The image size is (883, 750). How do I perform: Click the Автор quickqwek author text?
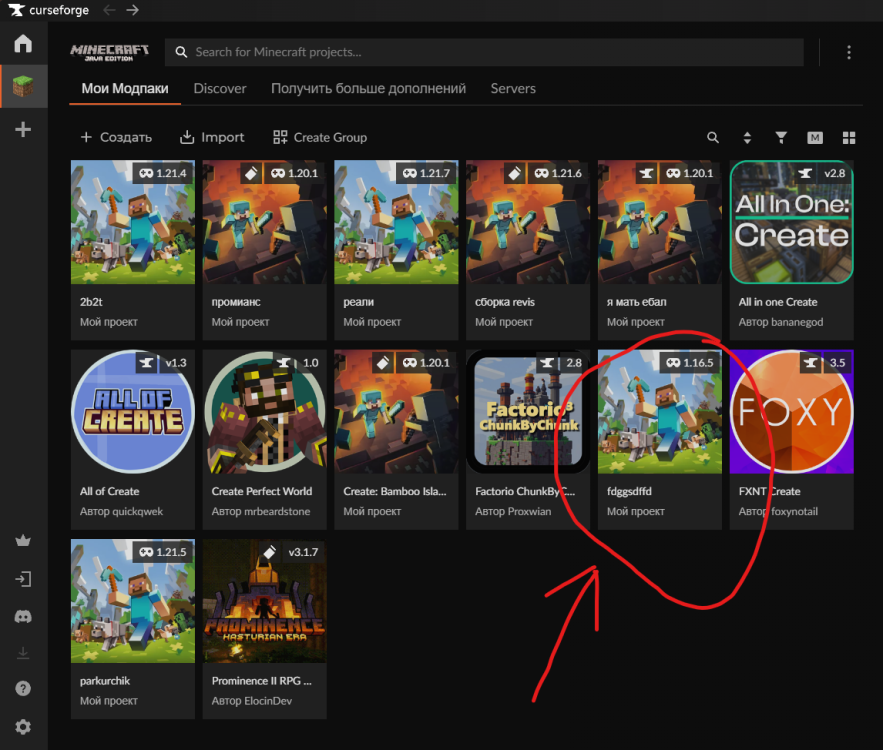[121, 511]
